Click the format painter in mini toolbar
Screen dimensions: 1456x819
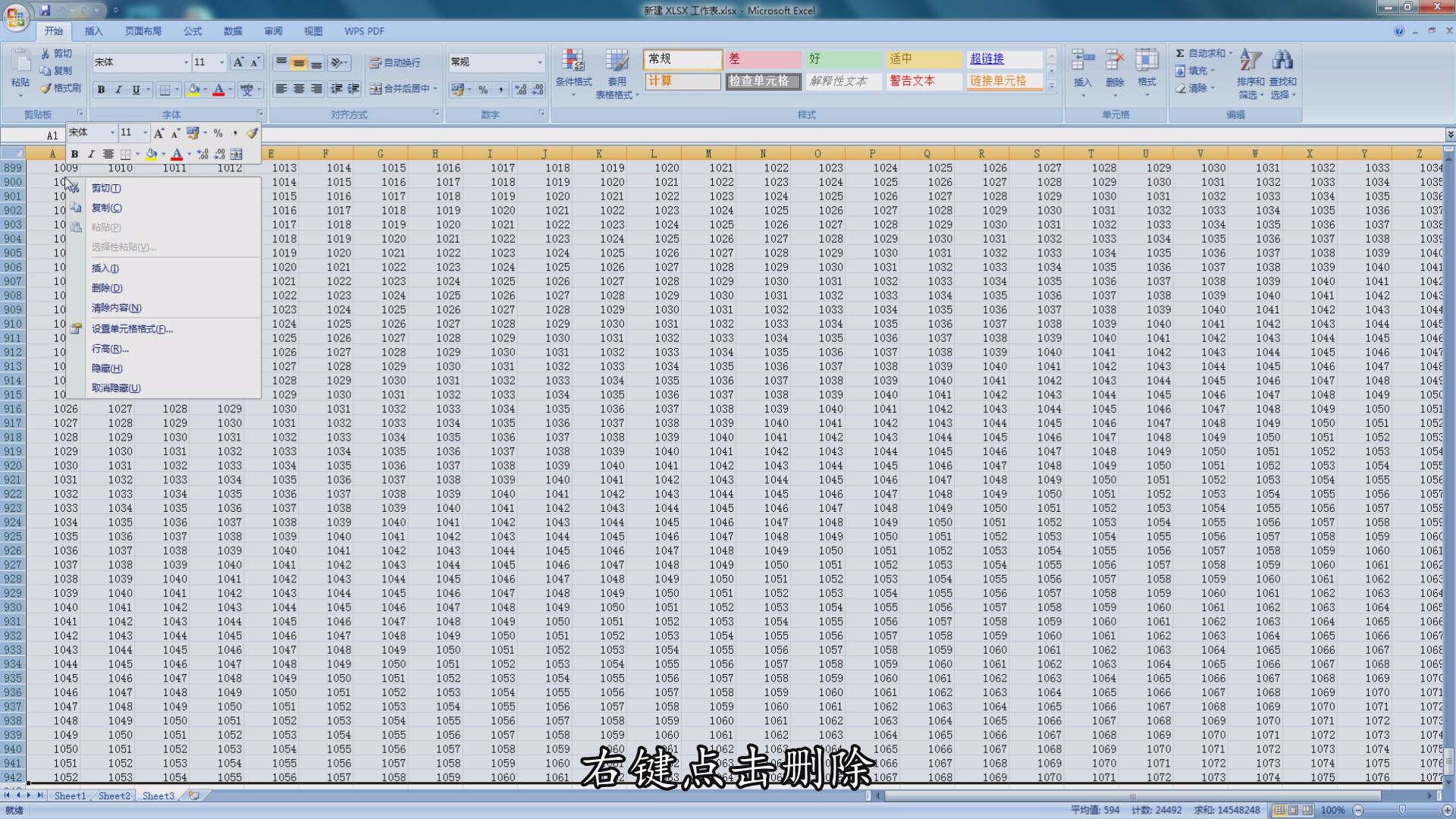tap(252, 133)
